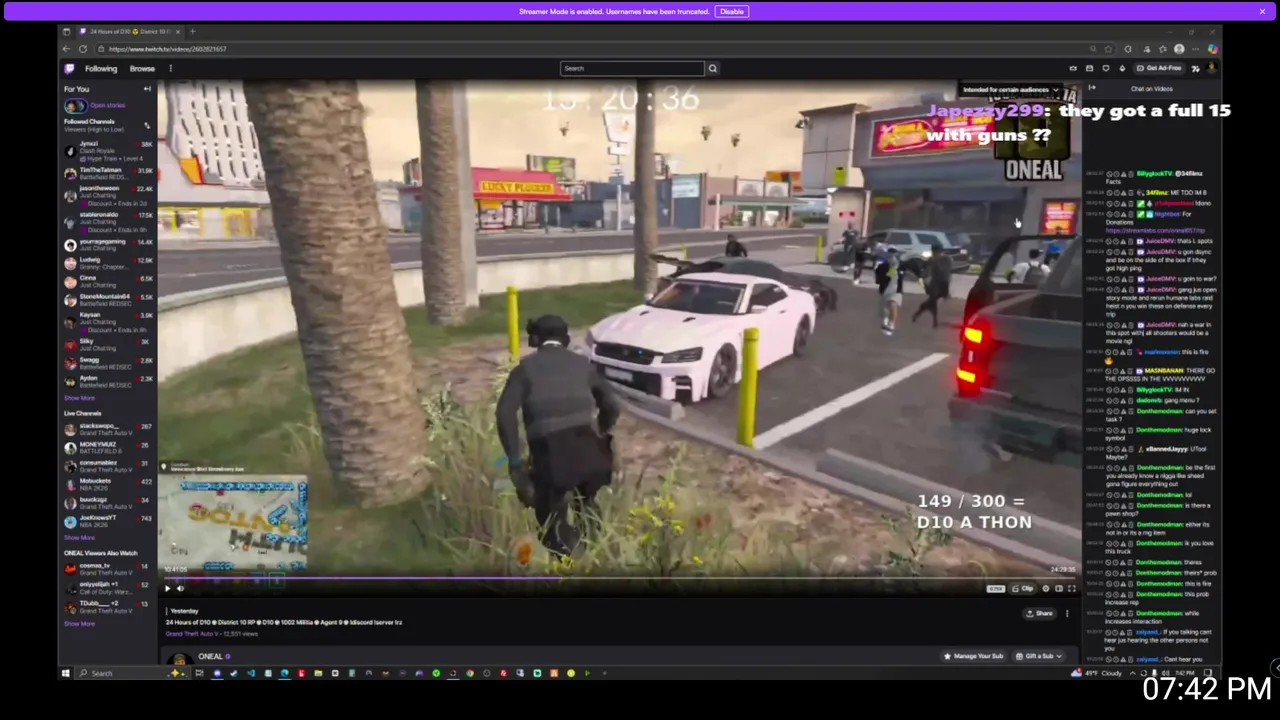Open cosmas_tv recommended channel
This screenshot has height=720, width=1280.
coord(108,568)
